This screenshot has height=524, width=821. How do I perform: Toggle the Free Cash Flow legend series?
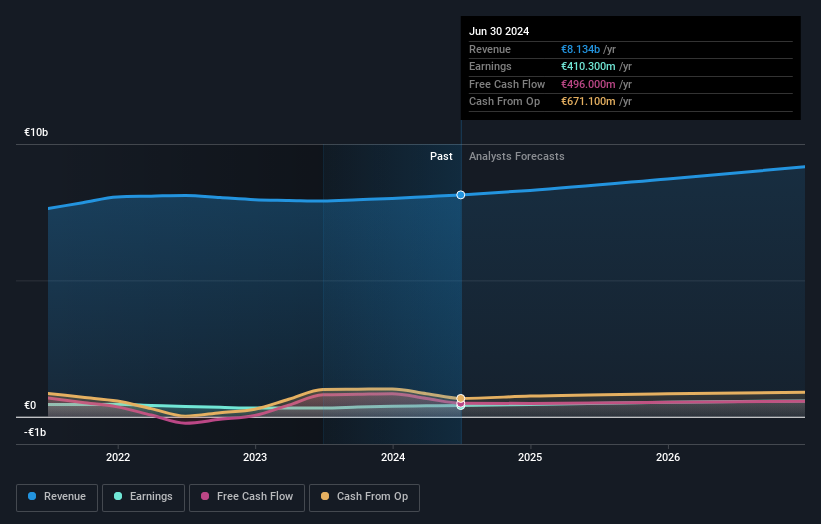(x=247, y=497)
